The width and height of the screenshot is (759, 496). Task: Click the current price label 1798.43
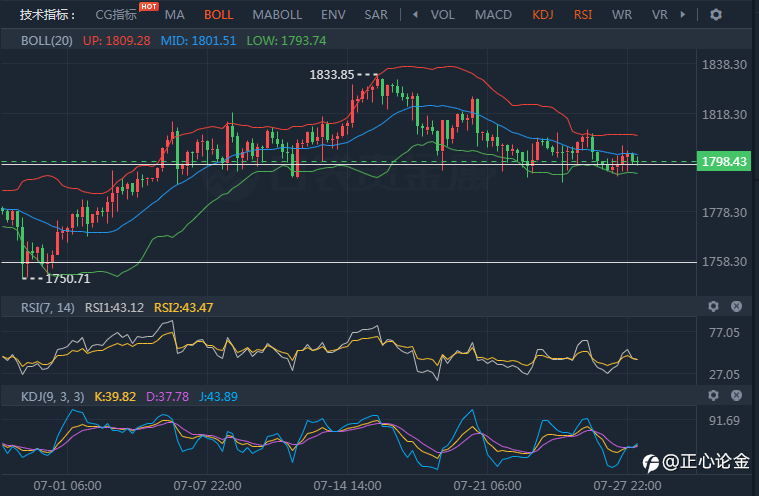(x=724, y=161)
